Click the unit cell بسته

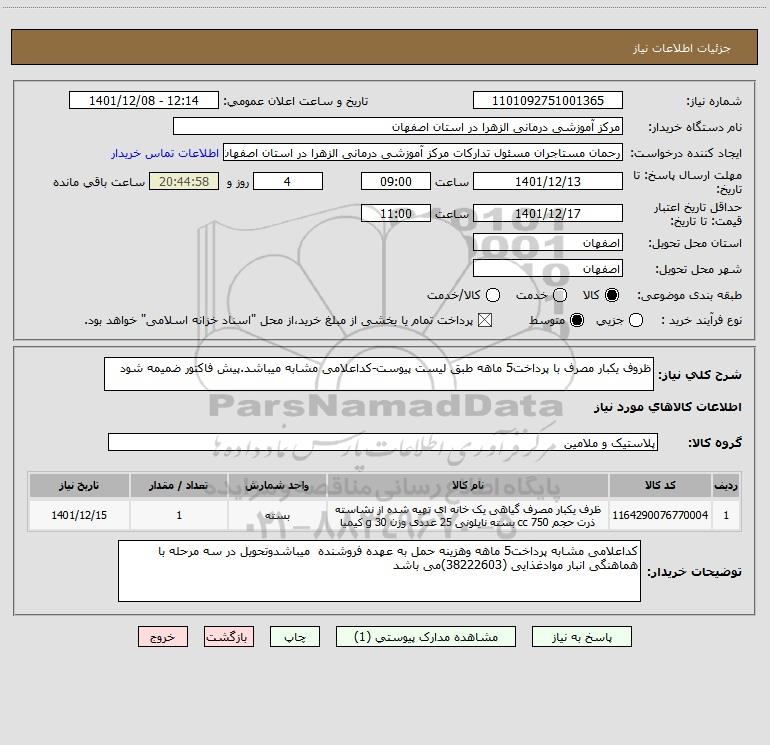pos(277,515)
